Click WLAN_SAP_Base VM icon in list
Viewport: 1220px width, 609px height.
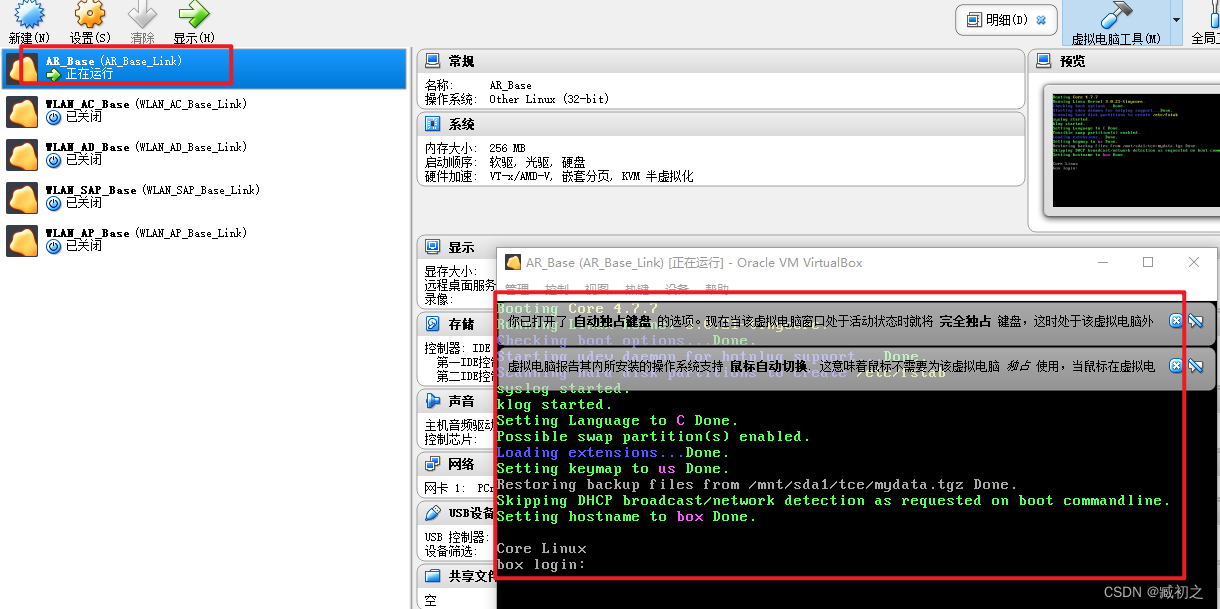pyautogui.click(x=22, y=197)
